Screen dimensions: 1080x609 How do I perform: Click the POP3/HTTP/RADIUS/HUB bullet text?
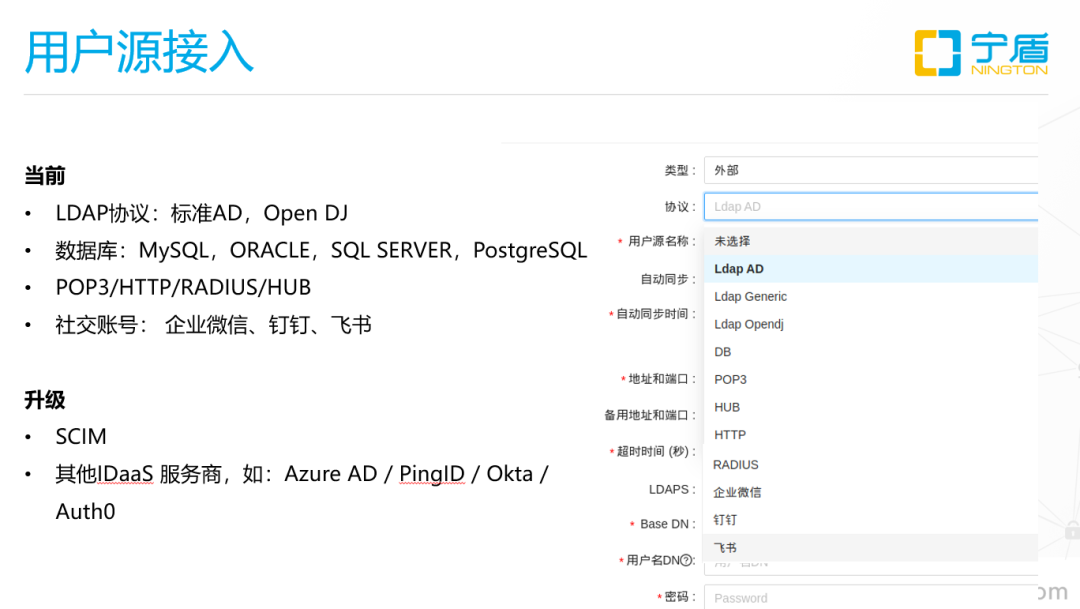[x=183, y=287]
